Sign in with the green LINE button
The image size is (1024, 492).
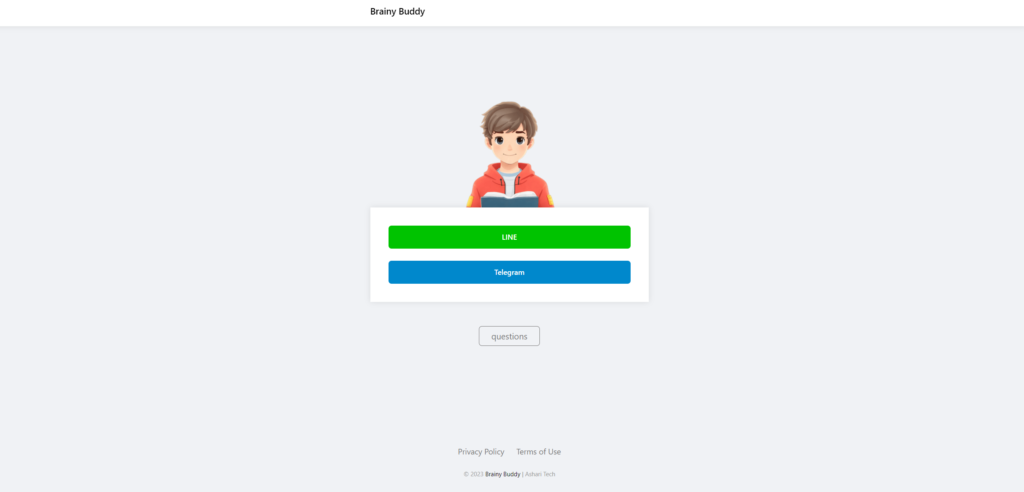(509, 237)
